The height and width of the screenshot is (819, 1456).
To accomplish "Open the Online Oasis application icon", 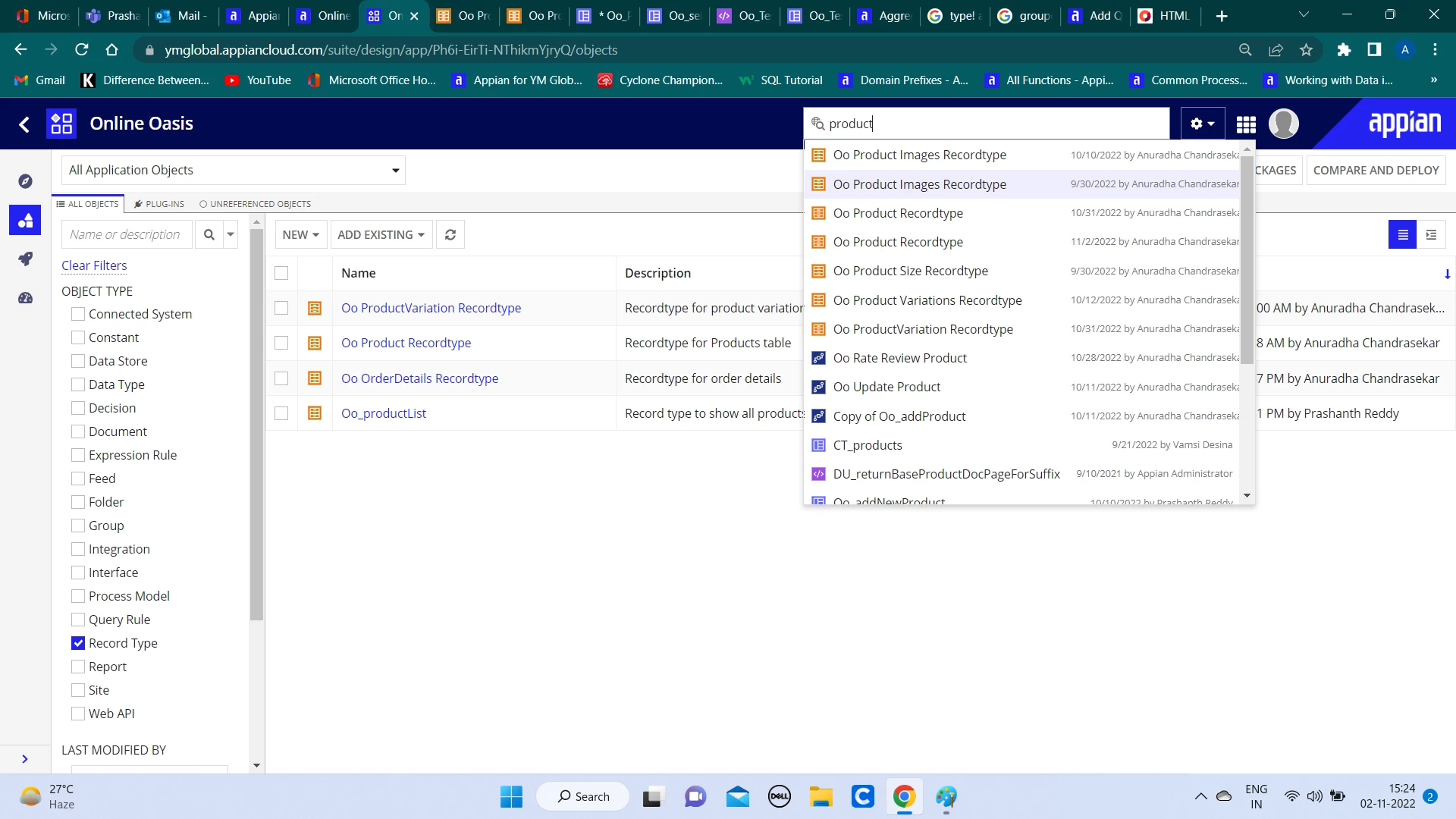I will (x=61, y=124).
